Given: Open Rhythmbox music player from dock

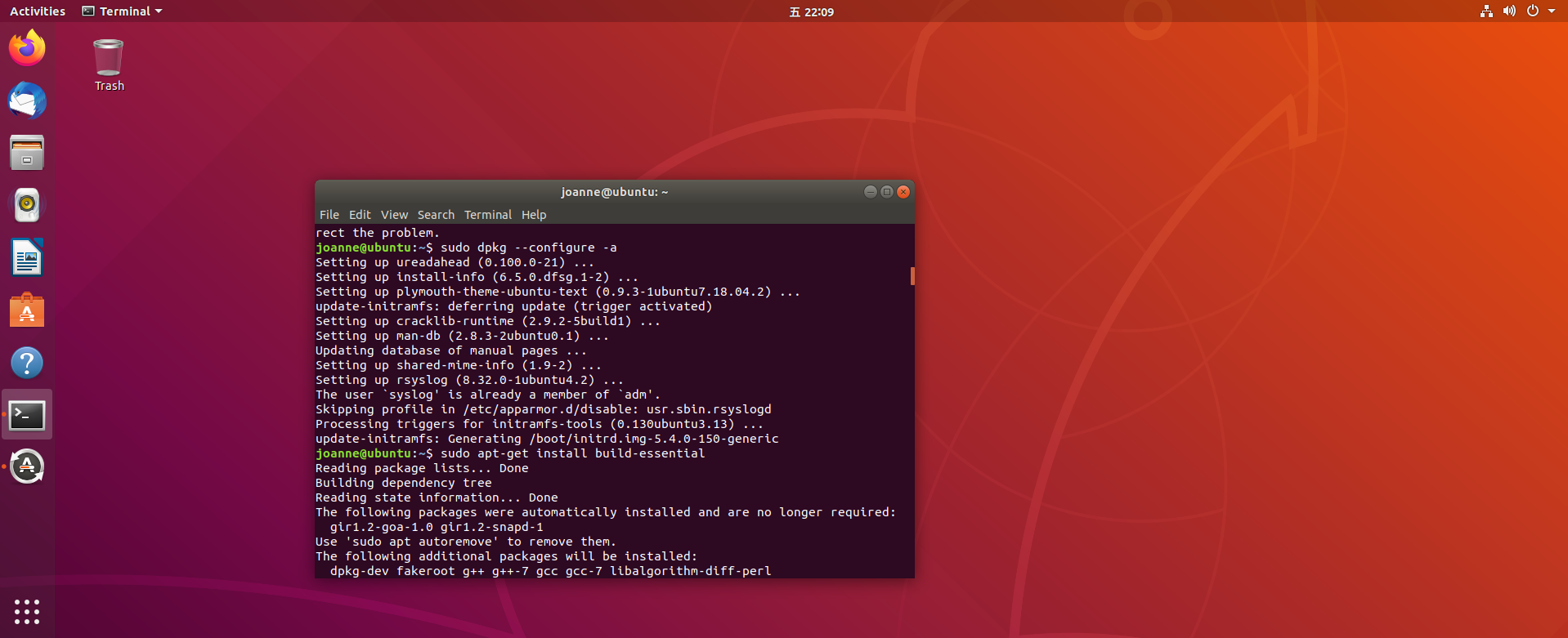Looking at the screenshot, I should pos(27,205).
